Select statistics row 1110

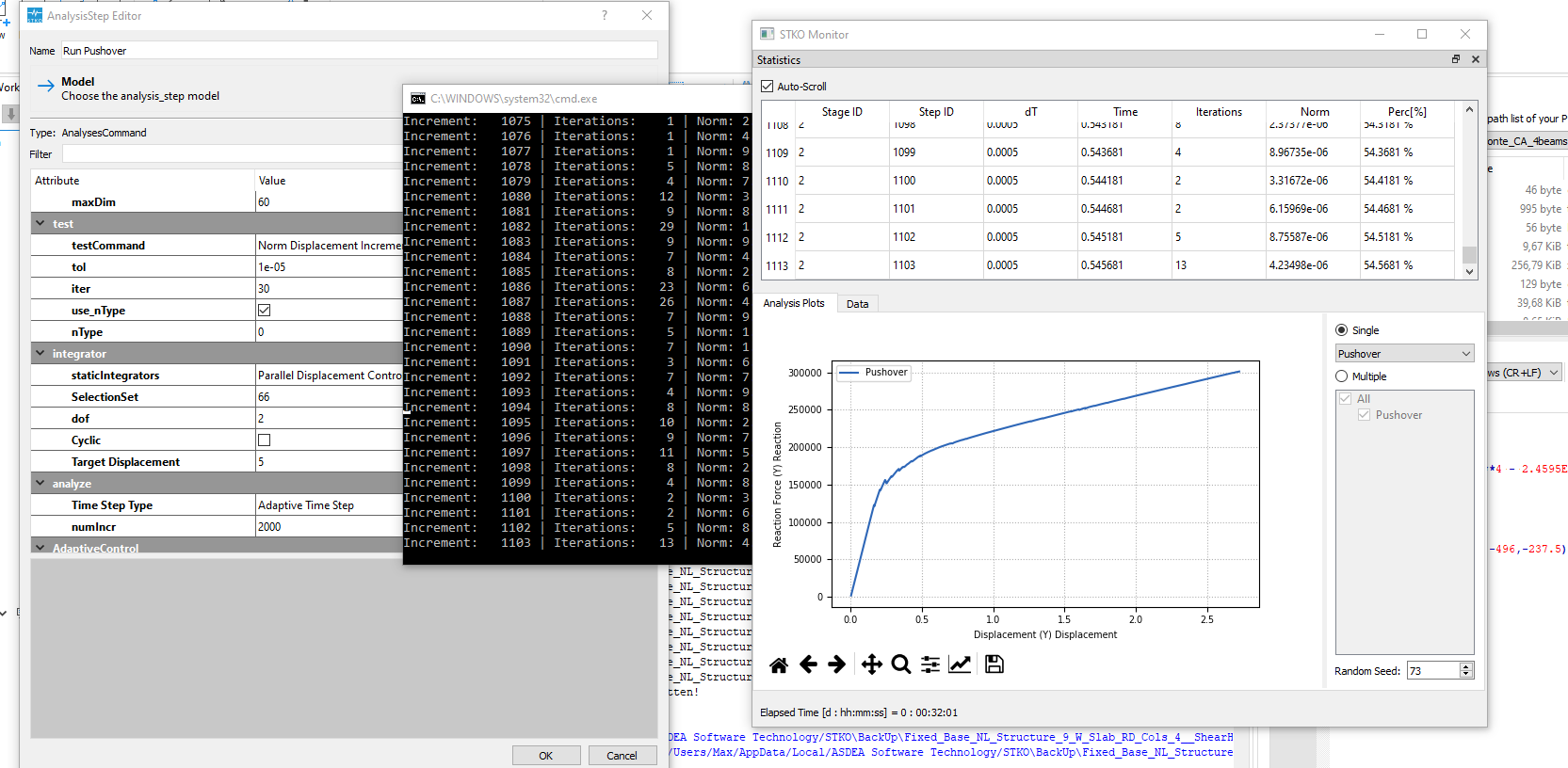(x=777, y=182)
